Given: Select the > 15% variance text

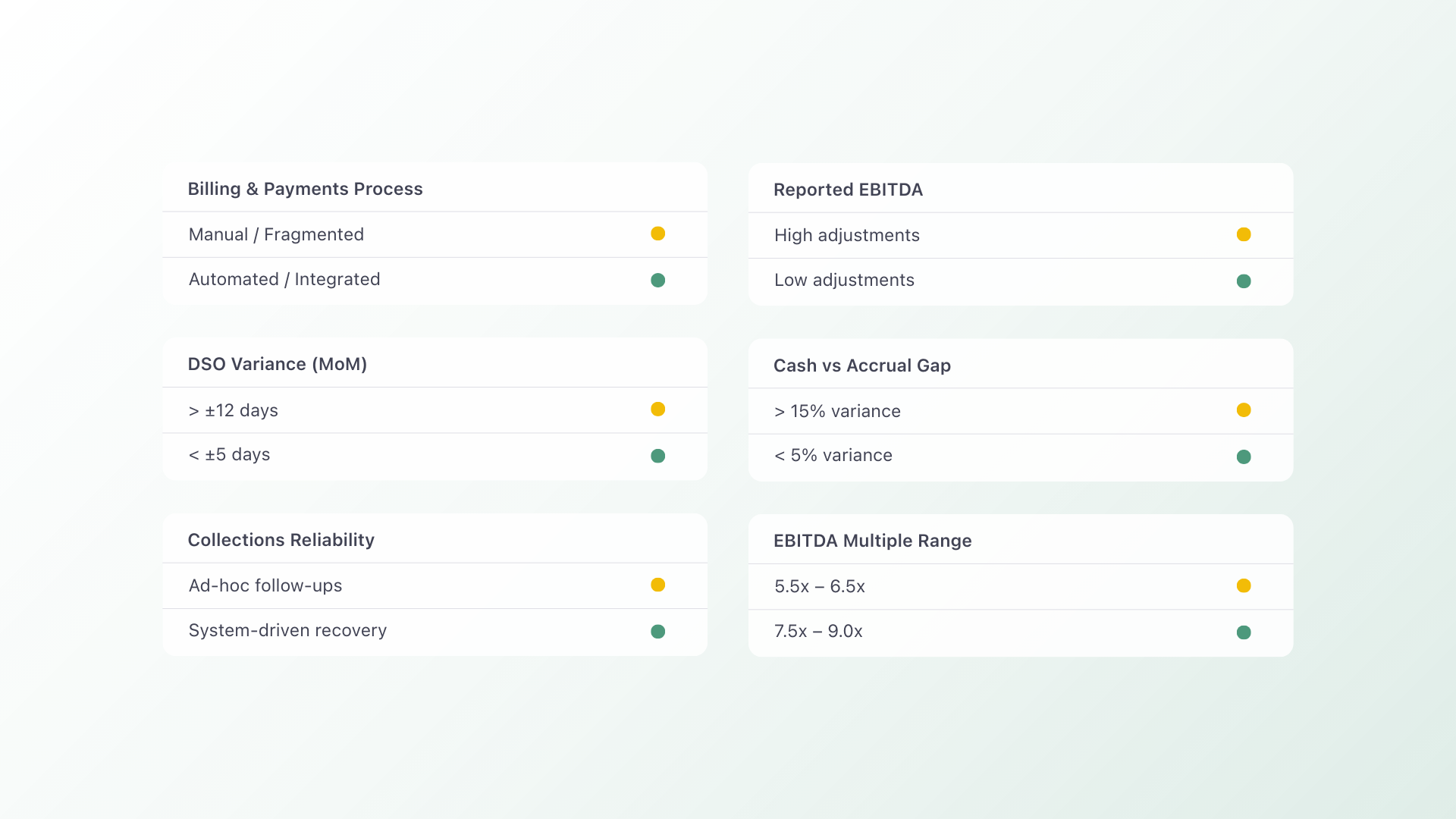Looking at the screenshot, I should 837,411.
